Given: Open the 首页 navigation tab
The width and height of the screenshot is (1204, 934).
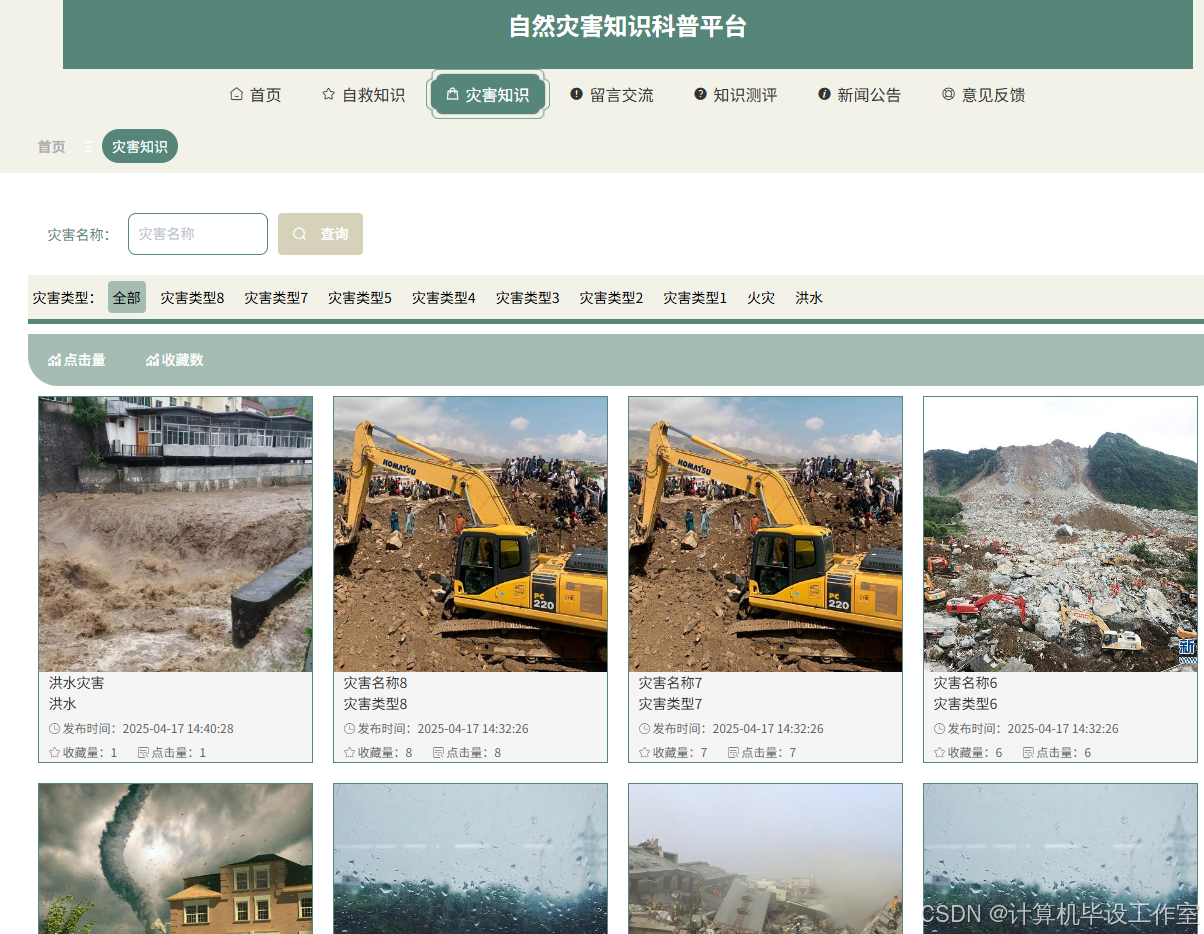Looking at the screenshot, I should tap(256, 95).
